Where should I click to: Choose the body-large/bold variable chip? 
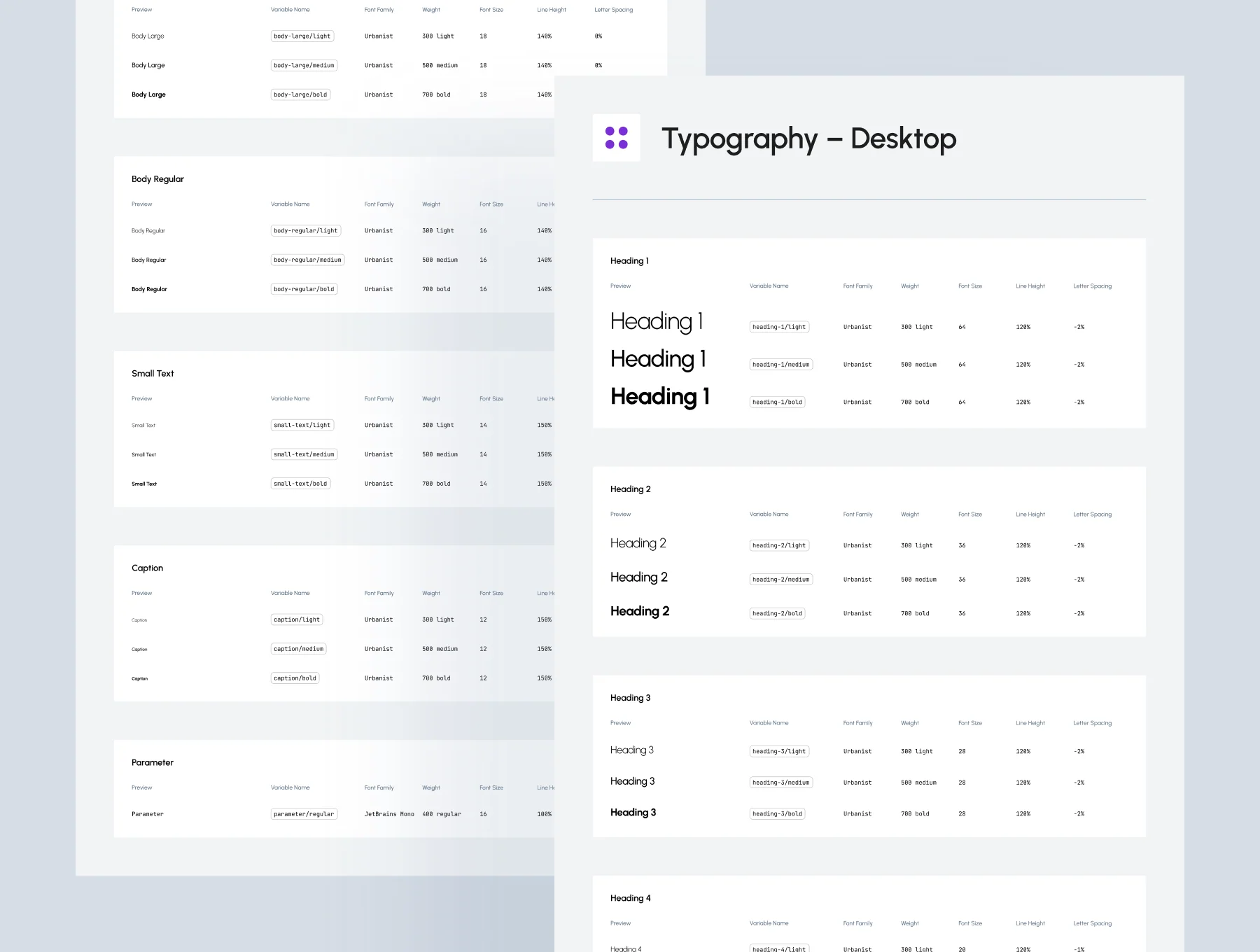pyautogui.click(x=300, y=95)
